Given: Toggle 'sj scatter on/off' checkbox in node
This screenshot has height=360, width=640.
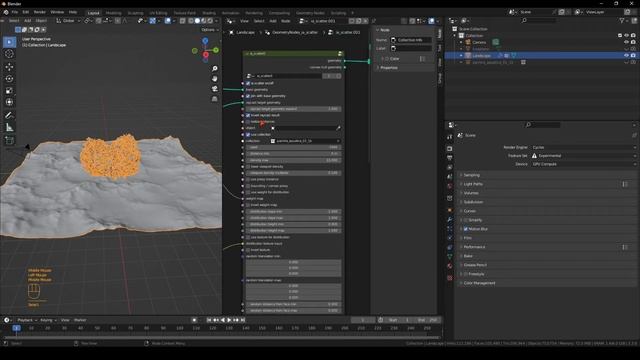Looking at the screenshot, I should (248, 83).
